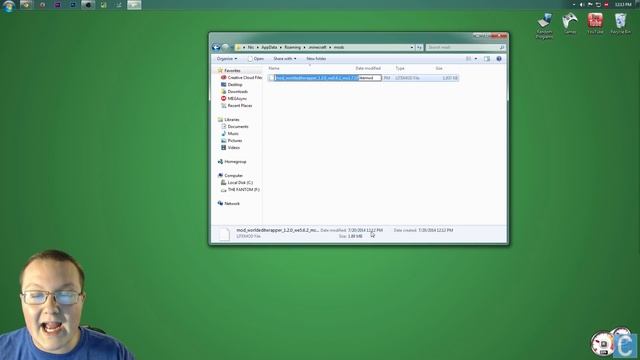Viewport: 640px width, 360px height.
Task: Select .minecraft in the address breadcrumb
Action: 317,47
